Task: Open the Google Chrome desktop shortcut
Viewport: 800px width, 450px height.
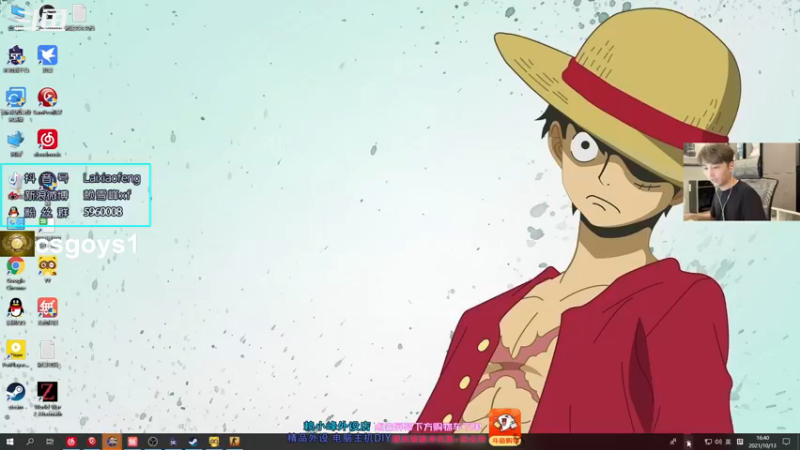Action: (16, 266)
